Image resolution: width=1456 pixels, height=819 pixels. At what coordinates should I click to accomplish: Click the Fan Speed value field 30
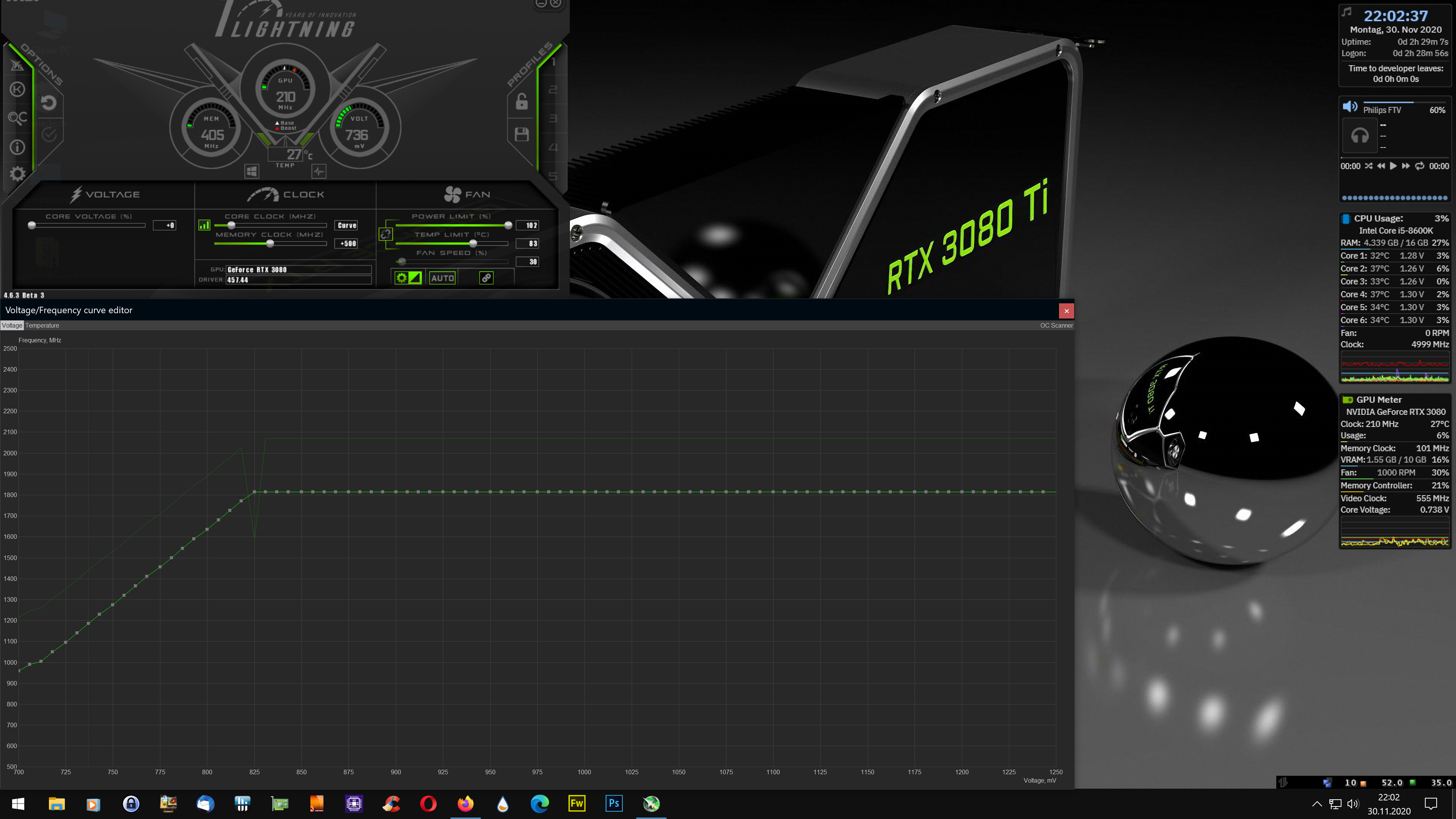click(x=527, y=261)
